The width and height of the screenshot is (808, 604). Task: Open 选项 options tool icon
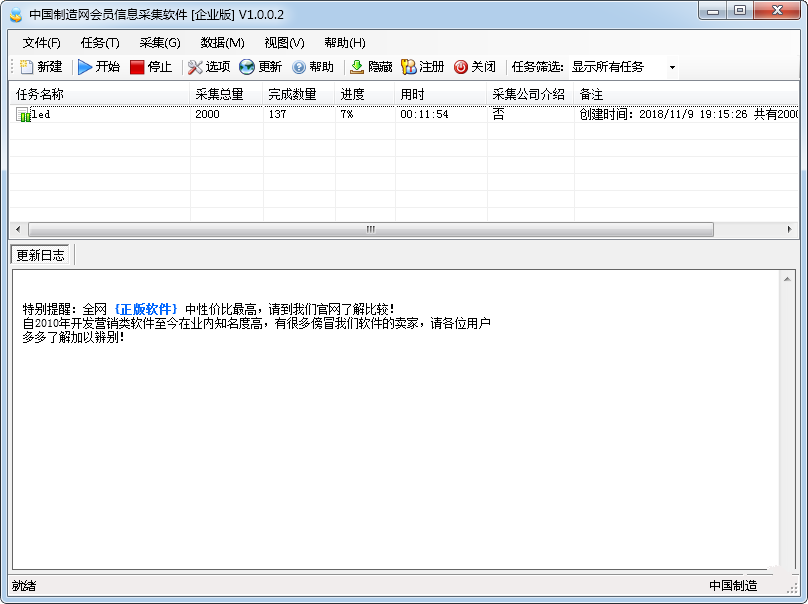click(195, 67)
